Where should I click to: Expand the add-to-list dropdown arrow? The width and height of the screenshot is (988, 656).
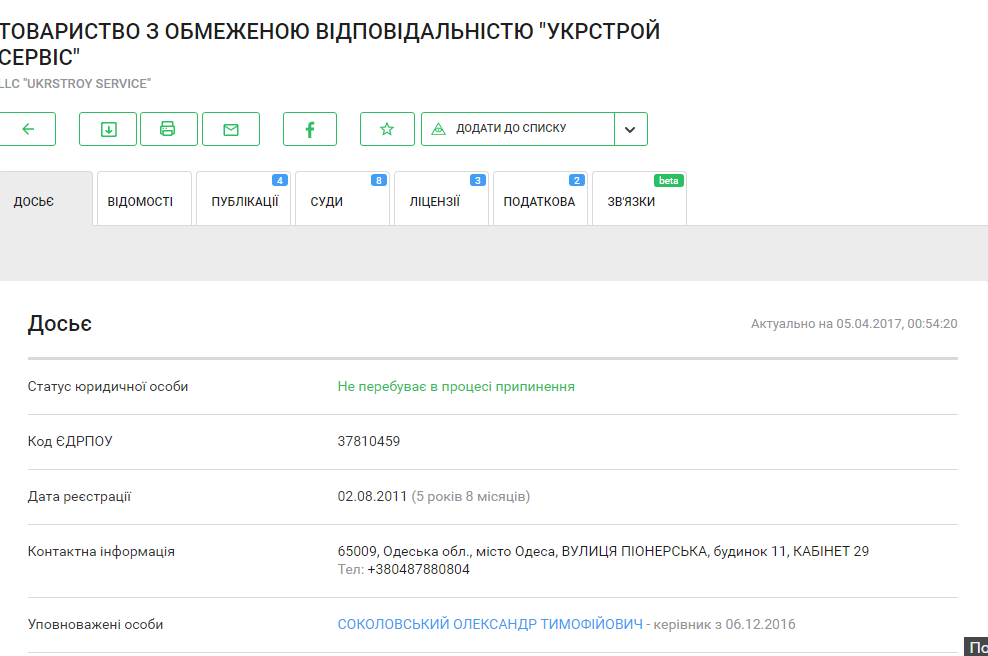pos(630,129)
